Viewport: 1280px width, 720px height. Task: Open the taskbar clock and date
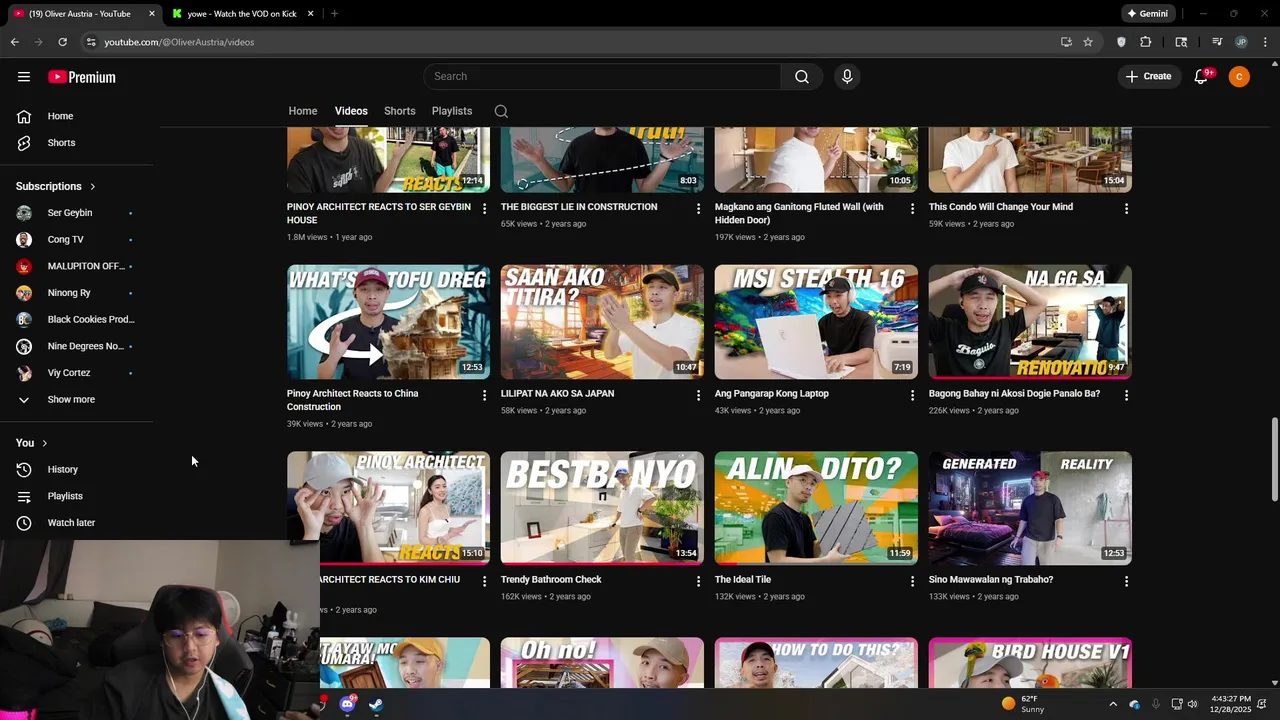[1231, 704]
